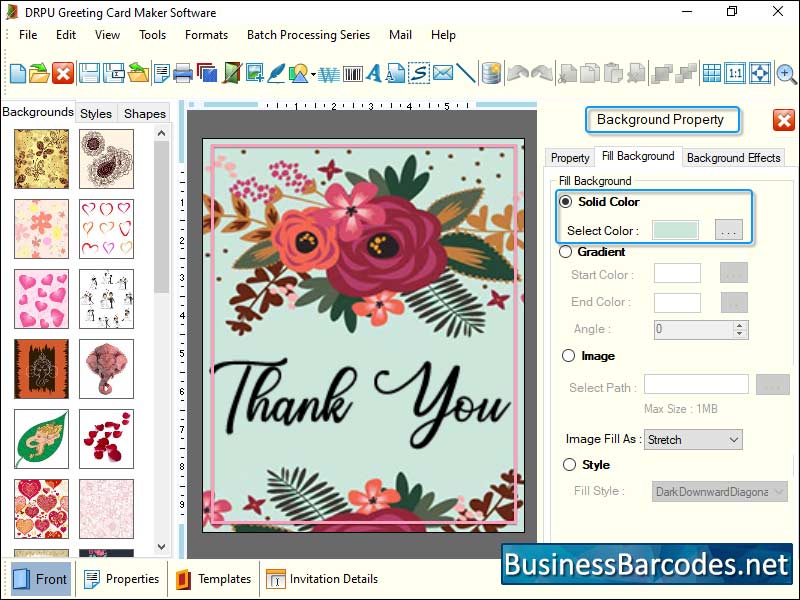This screenshot has height=600, width=800.
Task: Switch to the Background Effects tab
Action: [x=734, y=158]
